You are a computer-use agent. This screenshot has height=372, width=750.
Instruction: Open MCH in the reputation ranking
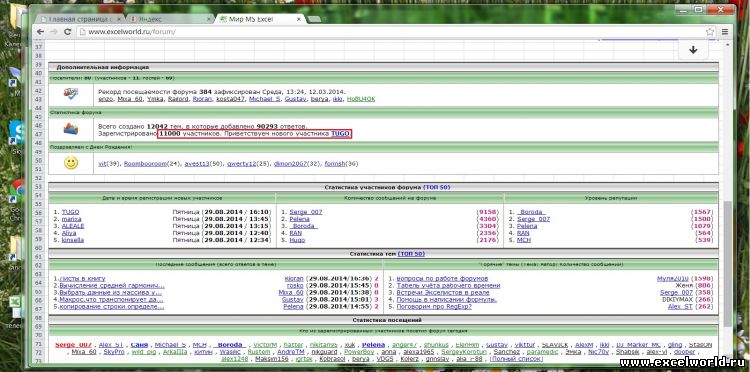tap(524, 240)
